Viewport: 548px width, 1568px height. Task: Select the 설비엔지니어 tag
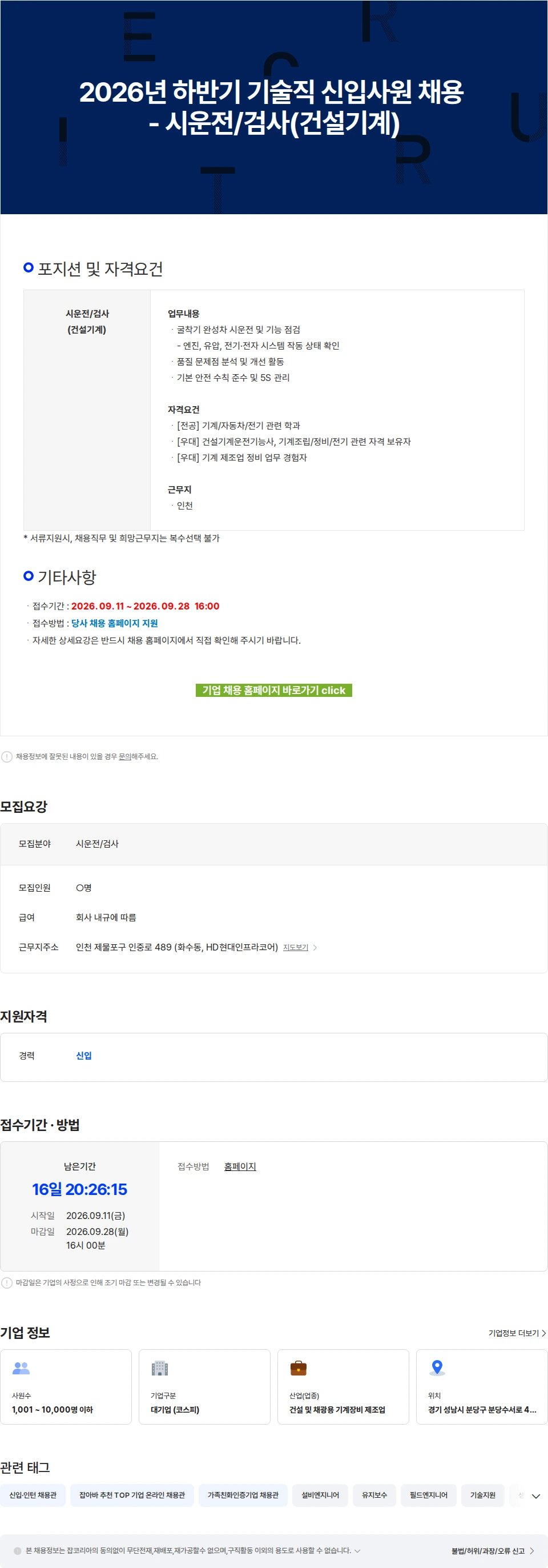tap(320, 1495)
